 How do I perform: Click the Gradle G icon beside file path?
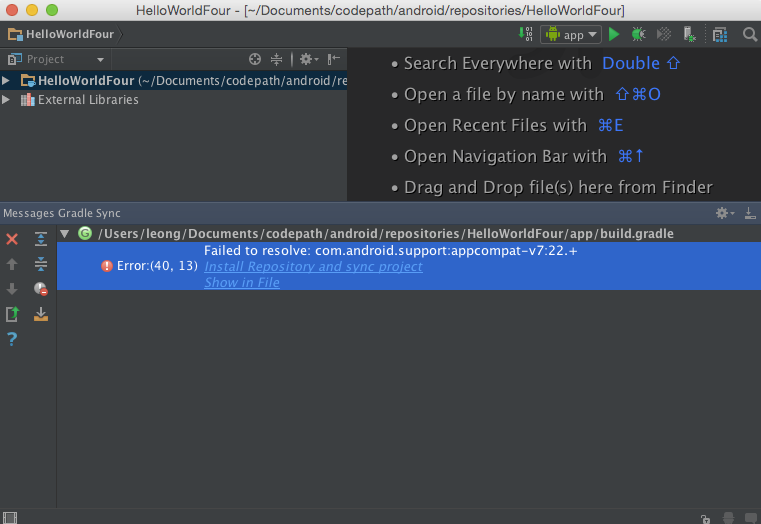(x=85, y=233)
